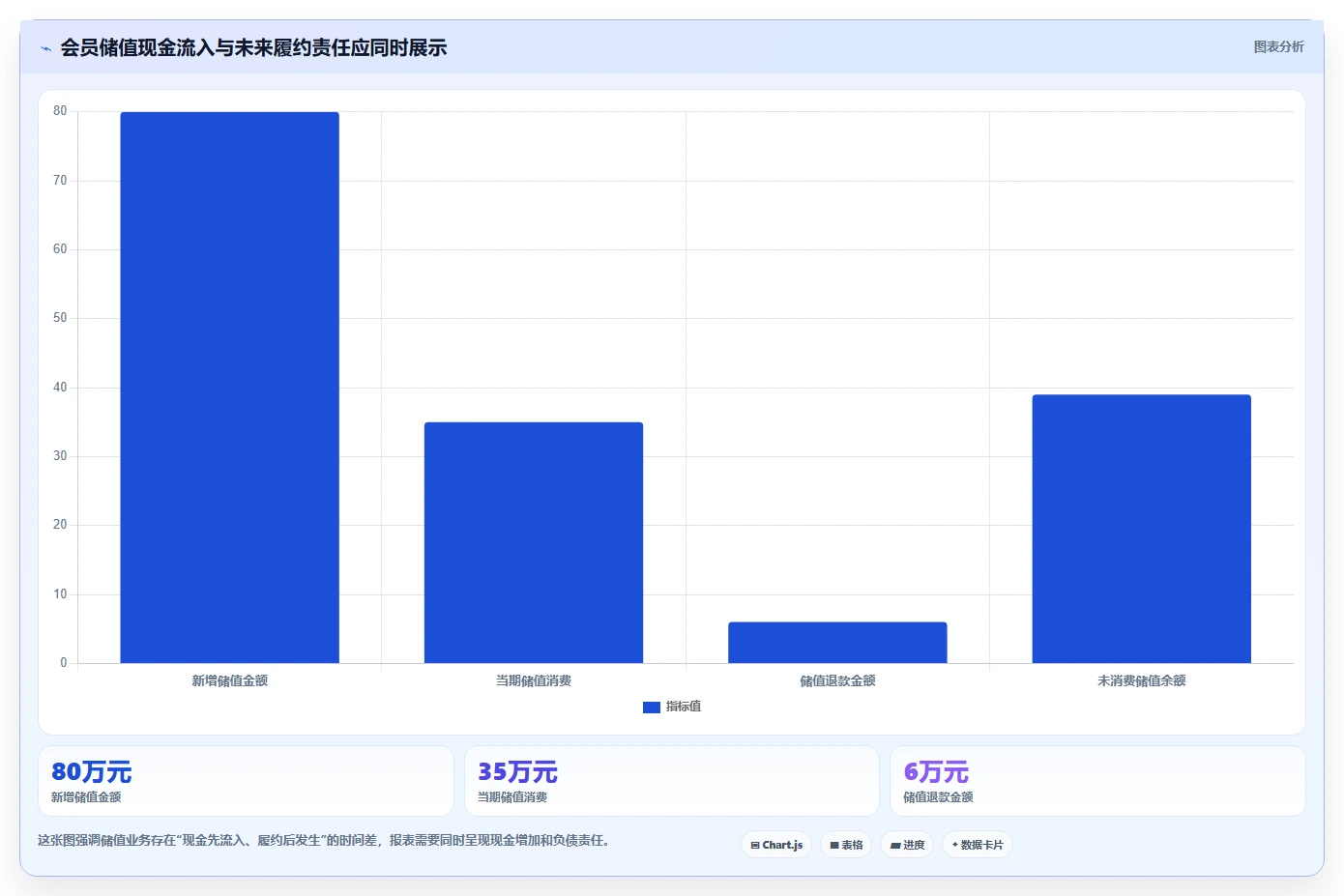Click the y-axis value 10
This screenshot has height=896, width=1344.
tap(60, 594)
